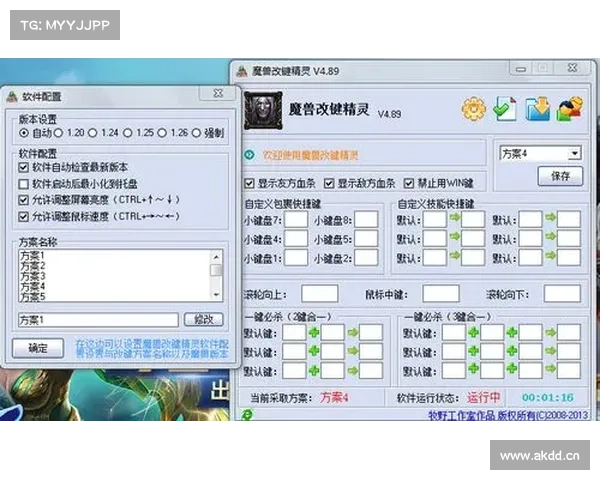Toggle 允许调整屏幕亮度 checkbox
Screen dimensions: 600x480
tap(24, 200)
